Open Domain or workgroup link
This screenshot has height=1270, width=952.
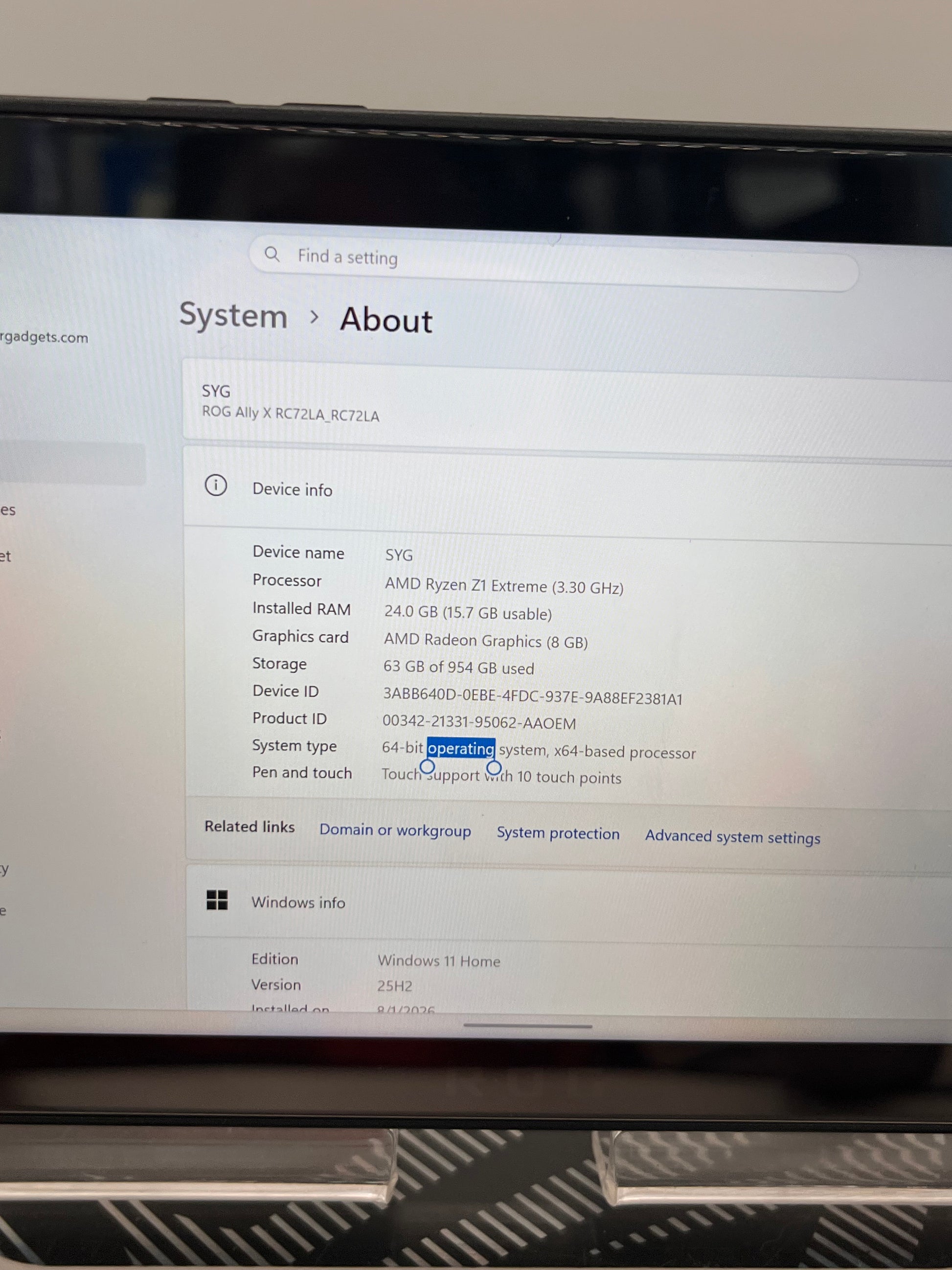pyautogui.click(x=395, y=830)
